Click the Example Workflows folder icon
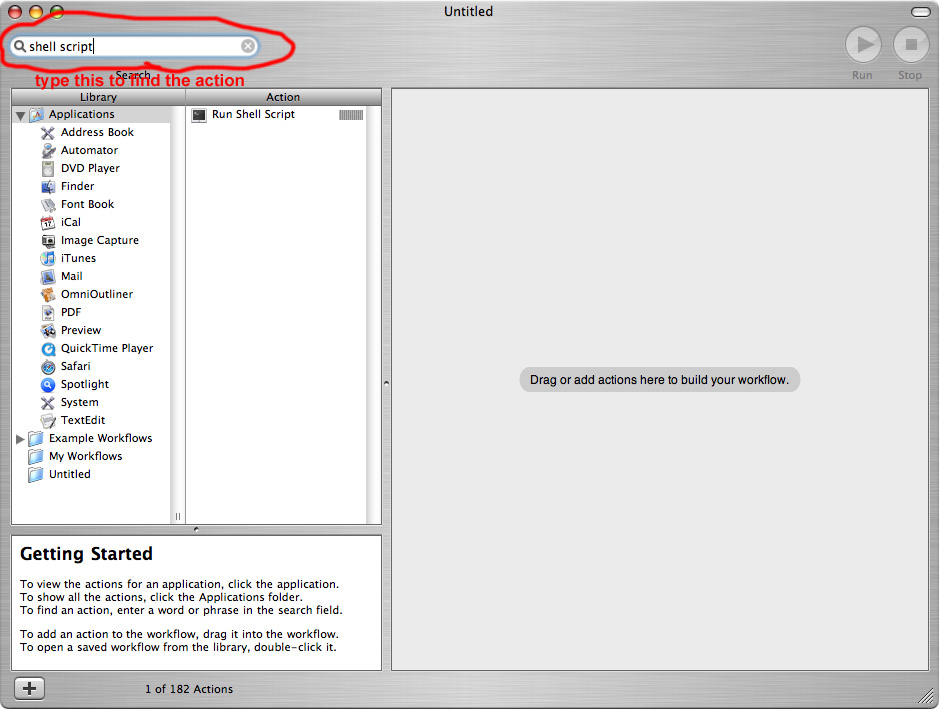Image resolution: width=939 pixels, height=709 pixels. click(x=36, y=438)
